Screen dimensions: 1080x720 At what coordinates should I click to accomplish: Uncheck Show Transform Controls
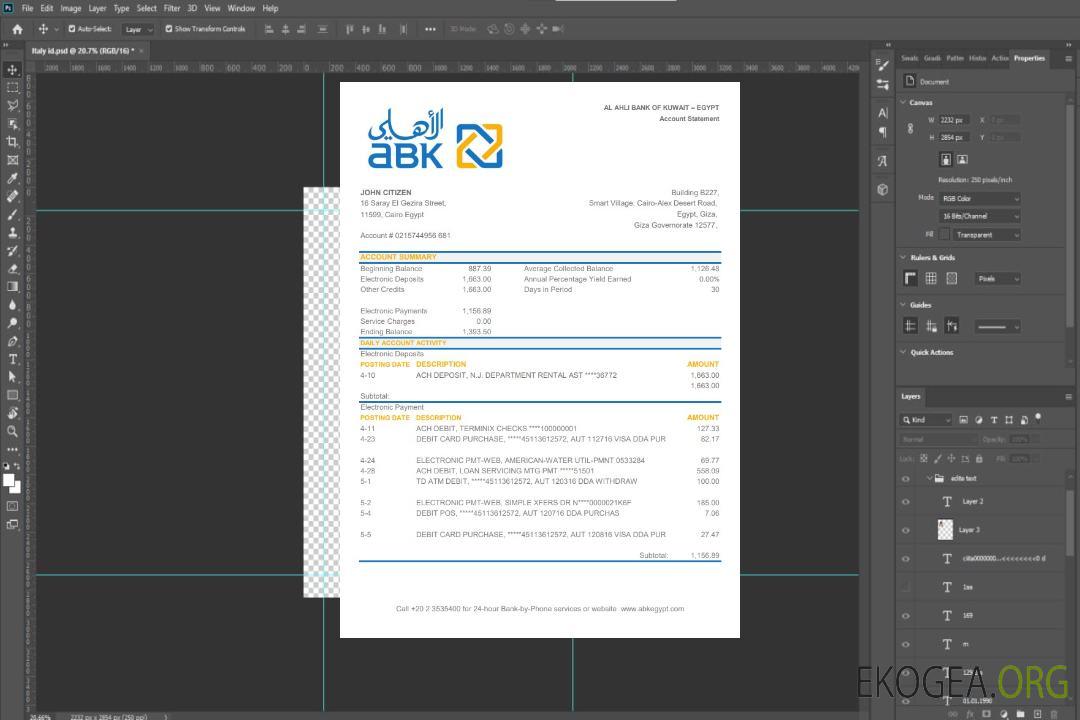(169, 29)
